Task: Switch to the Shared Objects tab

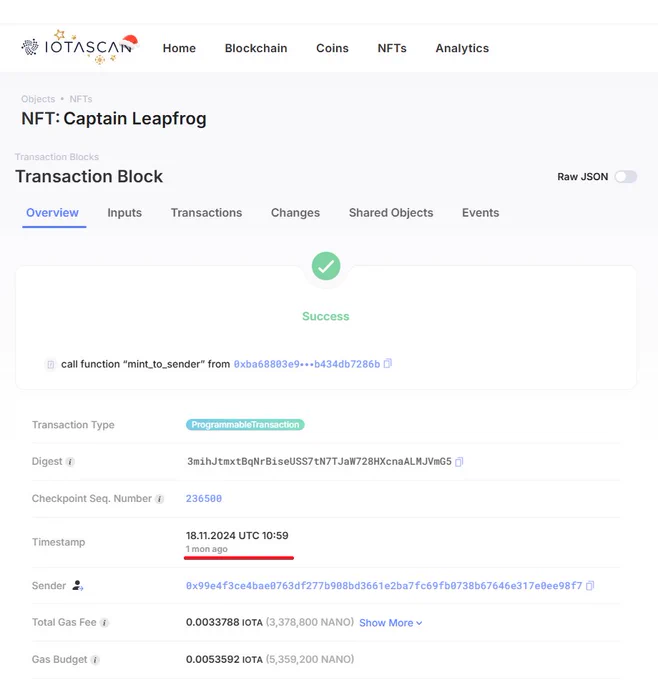Action: click(391, 213)
